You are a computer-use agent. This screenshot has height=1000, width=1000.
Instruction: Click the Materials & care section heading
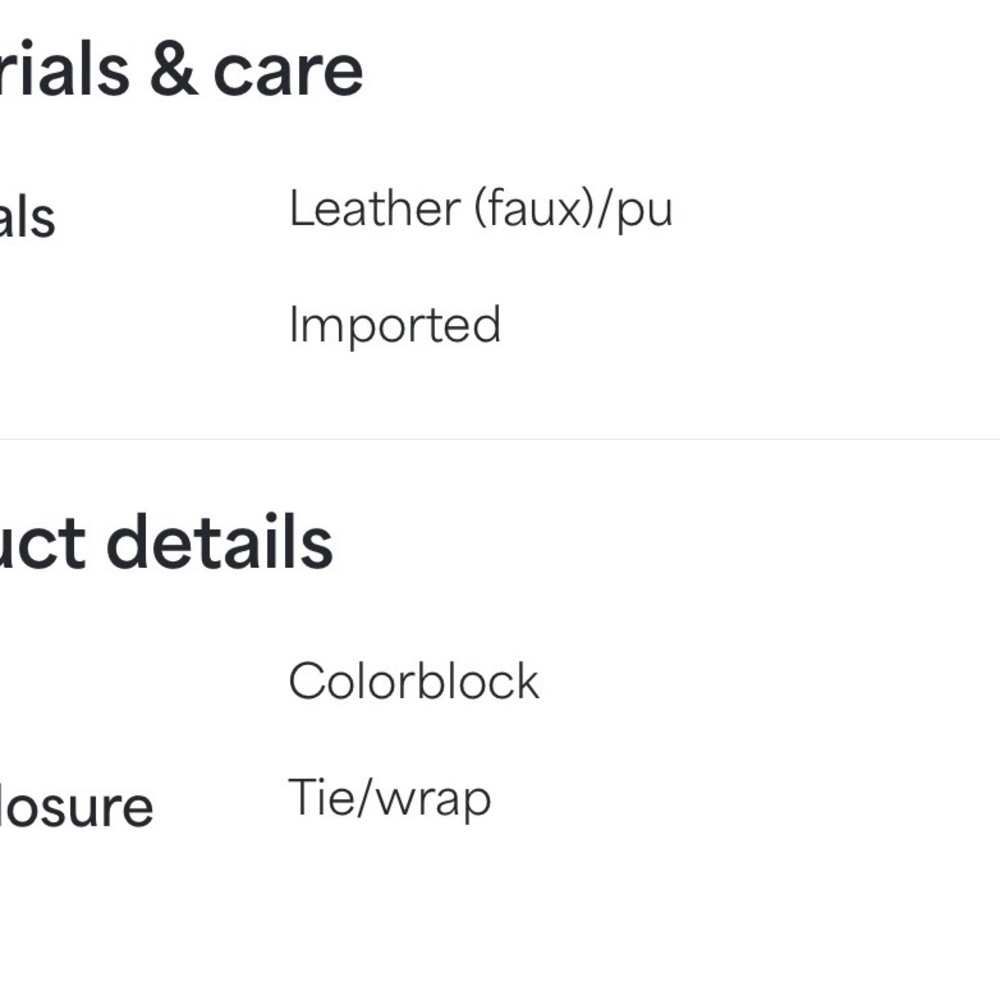coord(182,69)
